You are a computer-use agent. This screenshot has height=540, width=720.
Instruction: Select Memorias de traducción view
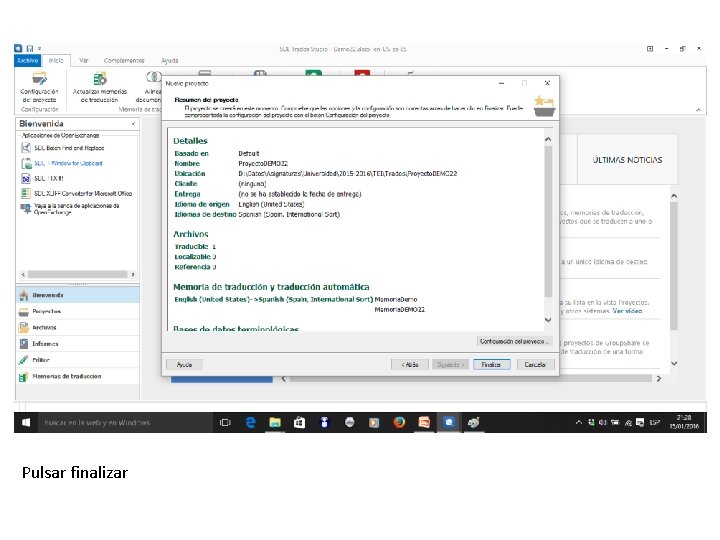[x=78, y=376]
